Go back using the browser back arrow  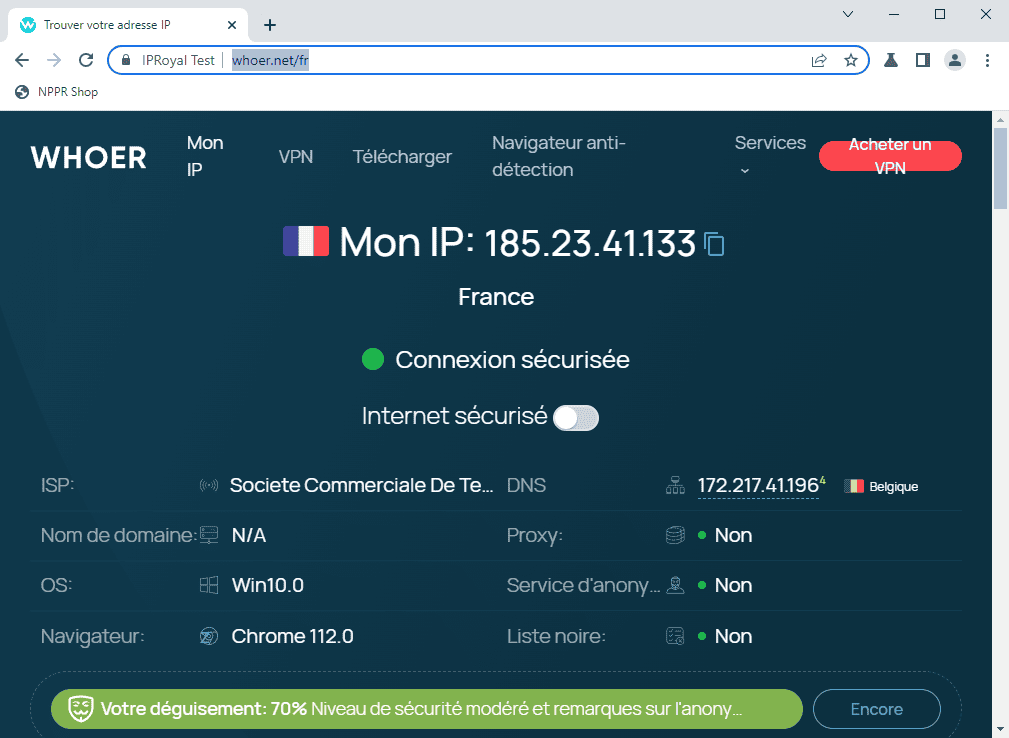(22, 60)
